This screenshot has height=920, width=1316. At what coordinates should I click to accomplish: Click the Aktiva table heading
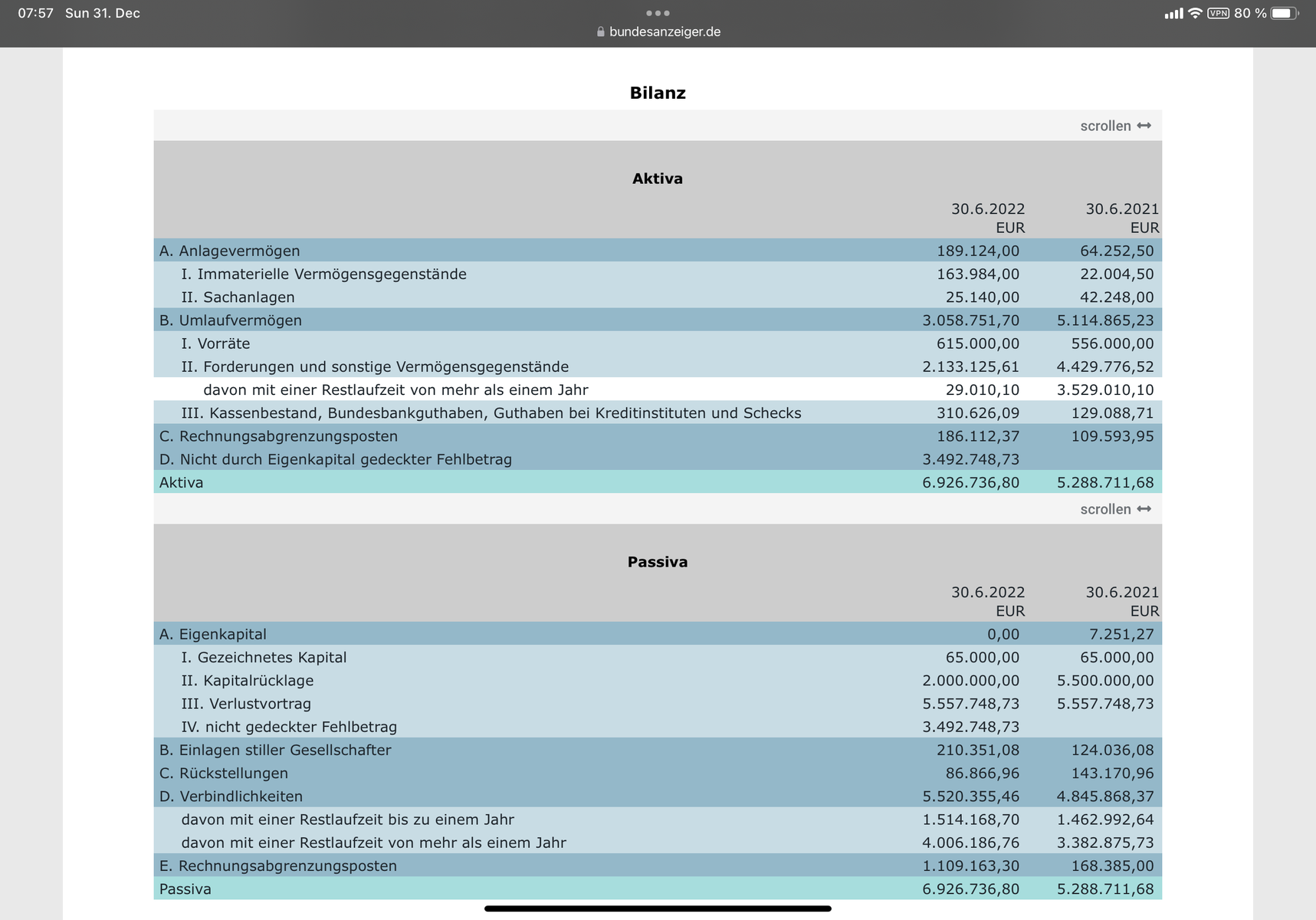click(x=657, y=179)
